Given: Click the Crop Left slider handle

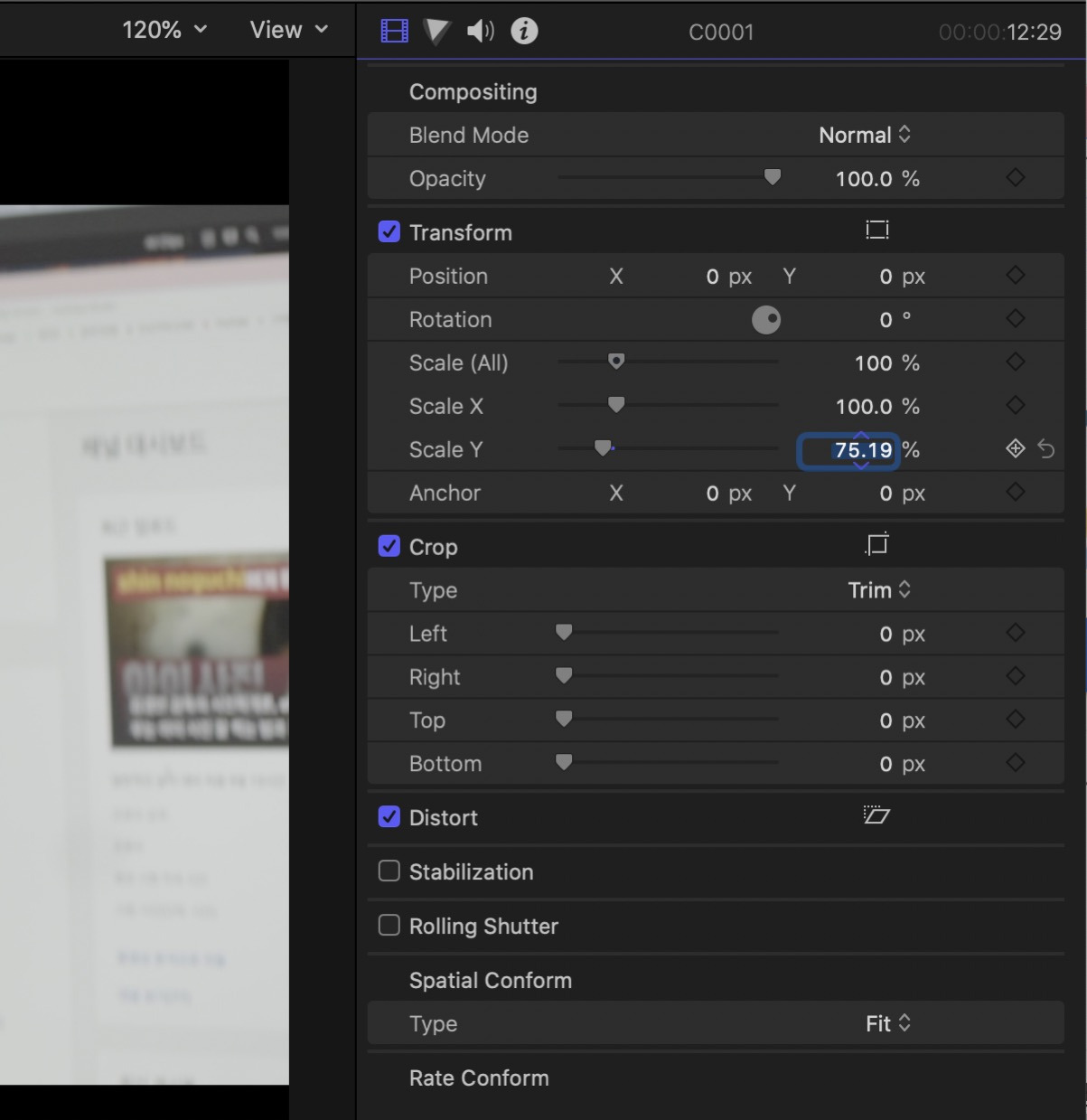Looking at the screenshot, I should tap(564, 633).
